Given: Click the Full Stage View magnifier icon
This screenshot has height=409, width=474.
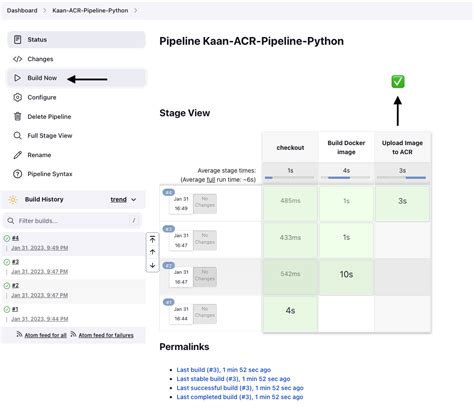Looking at the screenshot, I should pos(17,136).
